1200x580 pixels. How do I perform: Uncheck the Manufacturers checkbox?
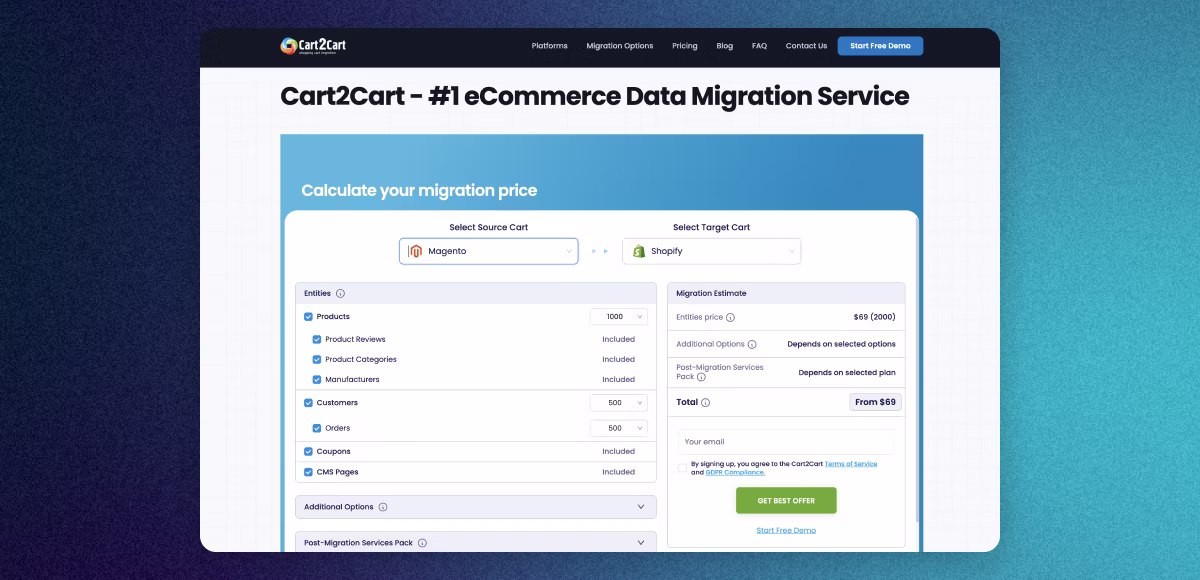pos(317,380)
